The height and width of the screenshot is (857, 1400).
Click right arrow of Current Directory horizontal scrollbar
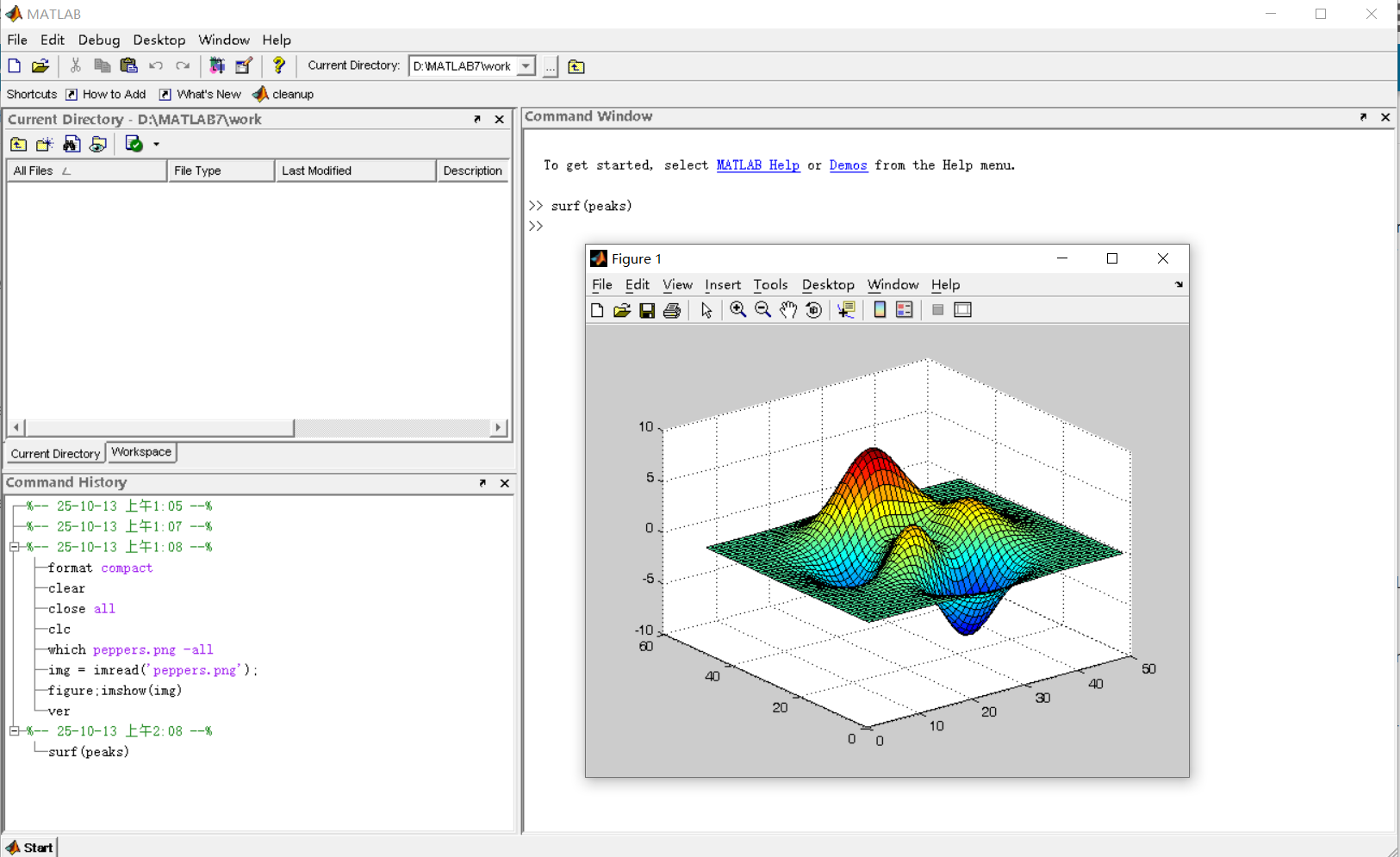pos(498,427)
